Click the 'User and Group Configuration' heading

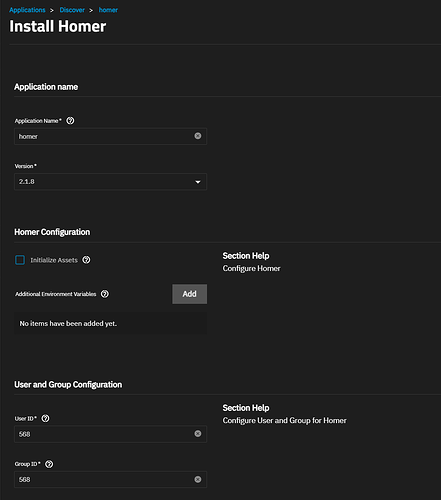tap(68, 385)
